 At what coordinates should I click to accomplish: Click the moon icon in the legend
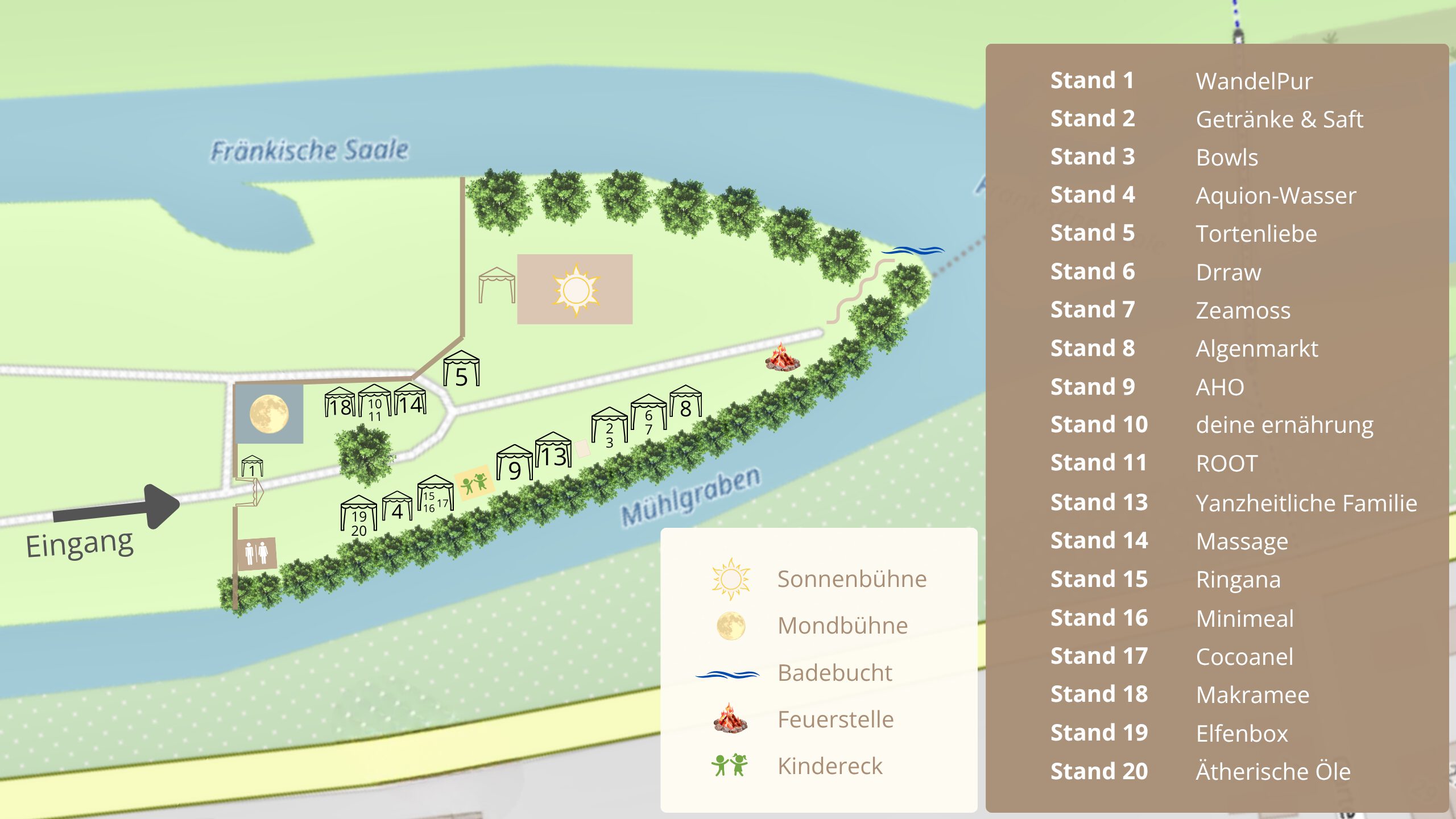pyautogui.click(x=731, y=626)
